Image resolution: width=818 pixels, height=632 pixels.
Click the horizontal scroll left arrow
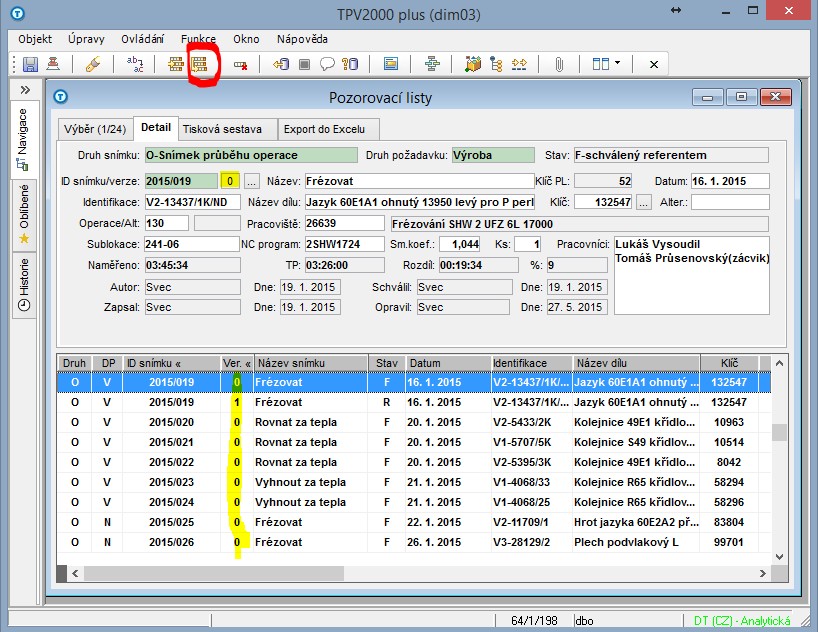click(75, 573)
